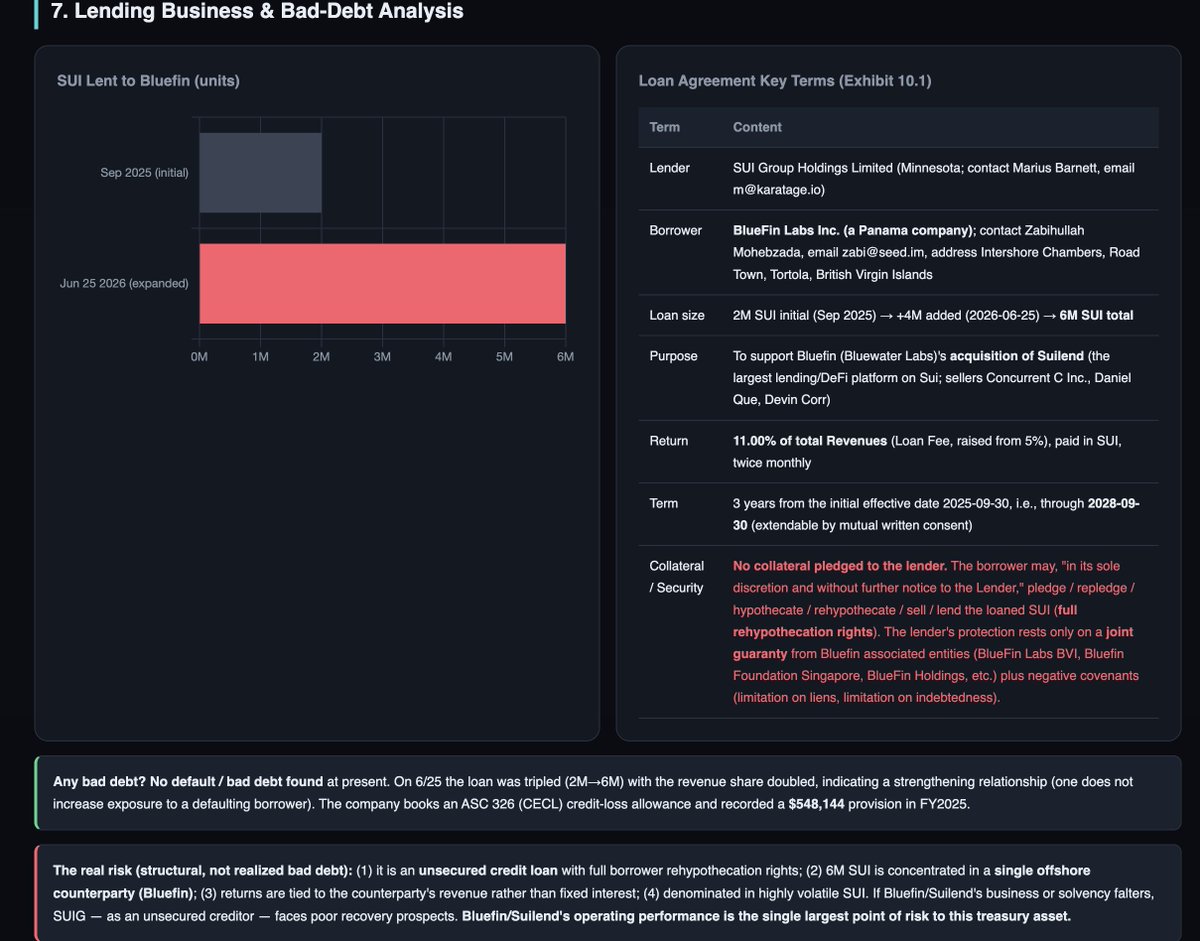Select the 'Return' row label
1200x941 pixels.
(669, 440)
